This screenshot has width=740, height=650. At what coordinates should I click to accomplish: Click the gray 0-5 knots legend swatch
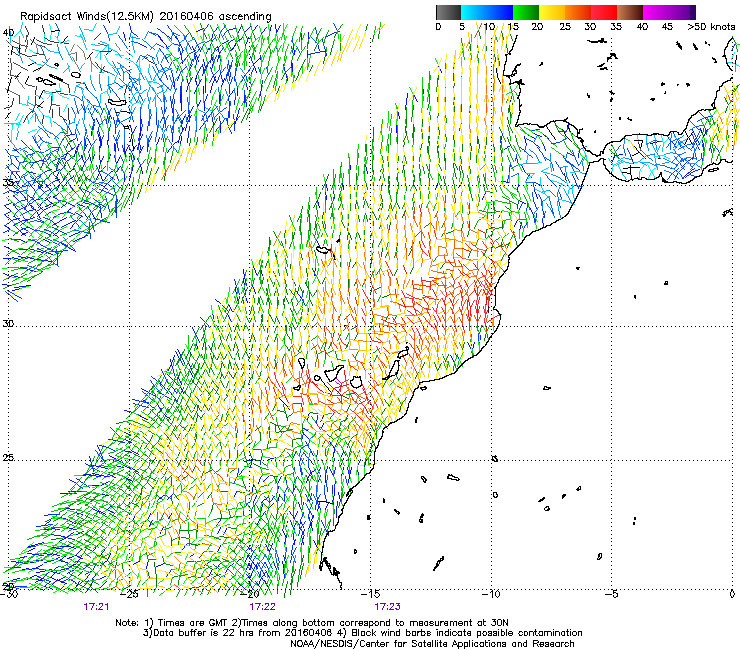448,12
